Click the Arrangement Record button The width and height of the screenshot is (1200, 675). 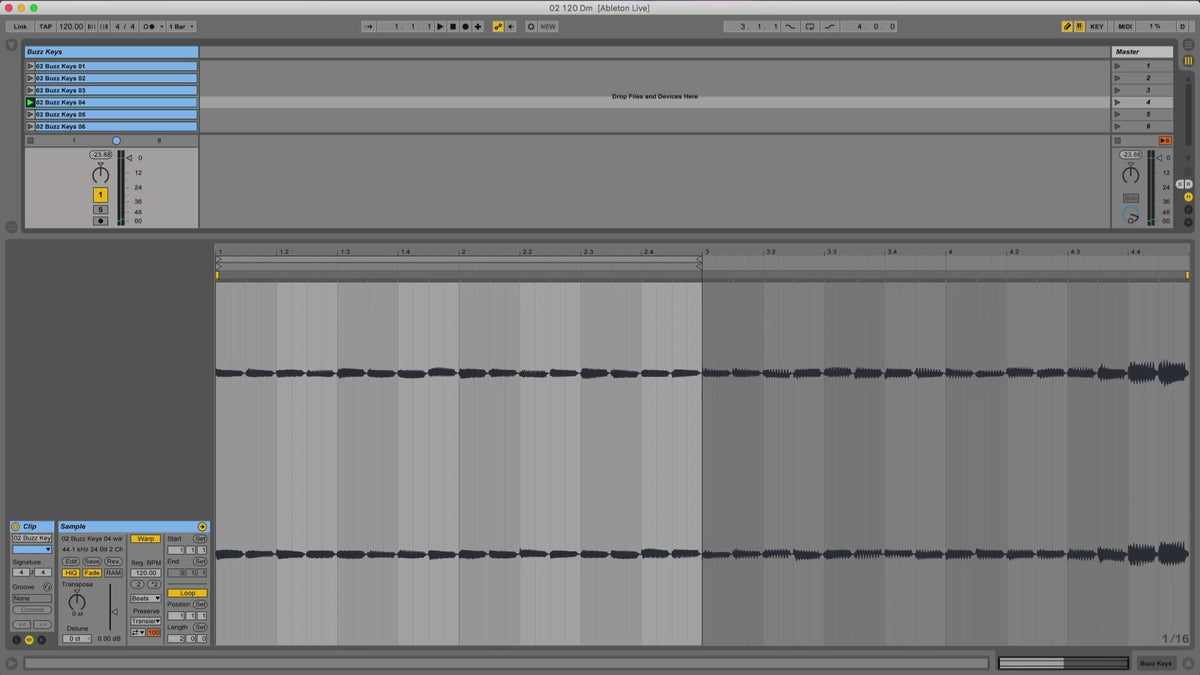(x=465, y=26)
